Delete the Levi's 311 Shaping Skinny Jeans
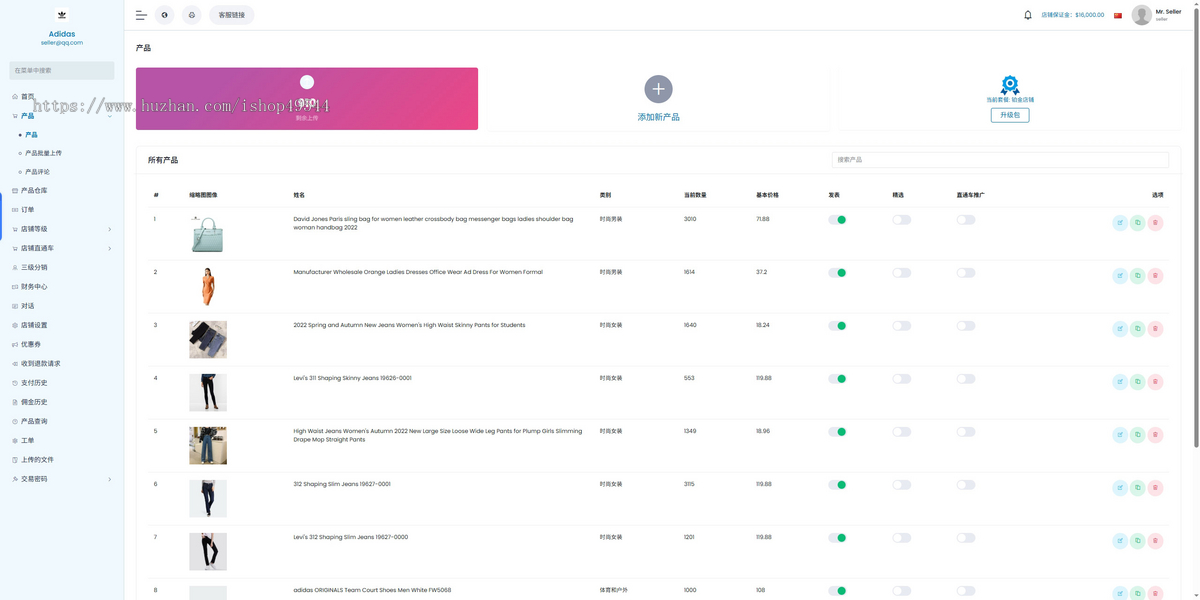 pos(1155,382)
